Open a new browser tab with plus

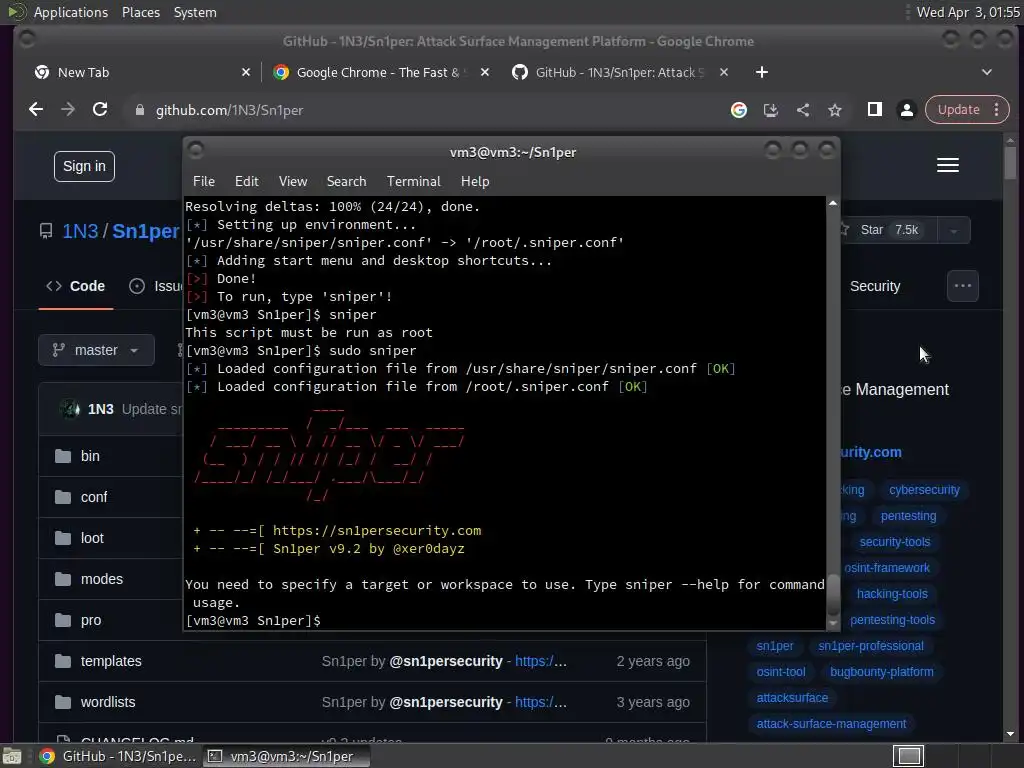coord(761,72)
